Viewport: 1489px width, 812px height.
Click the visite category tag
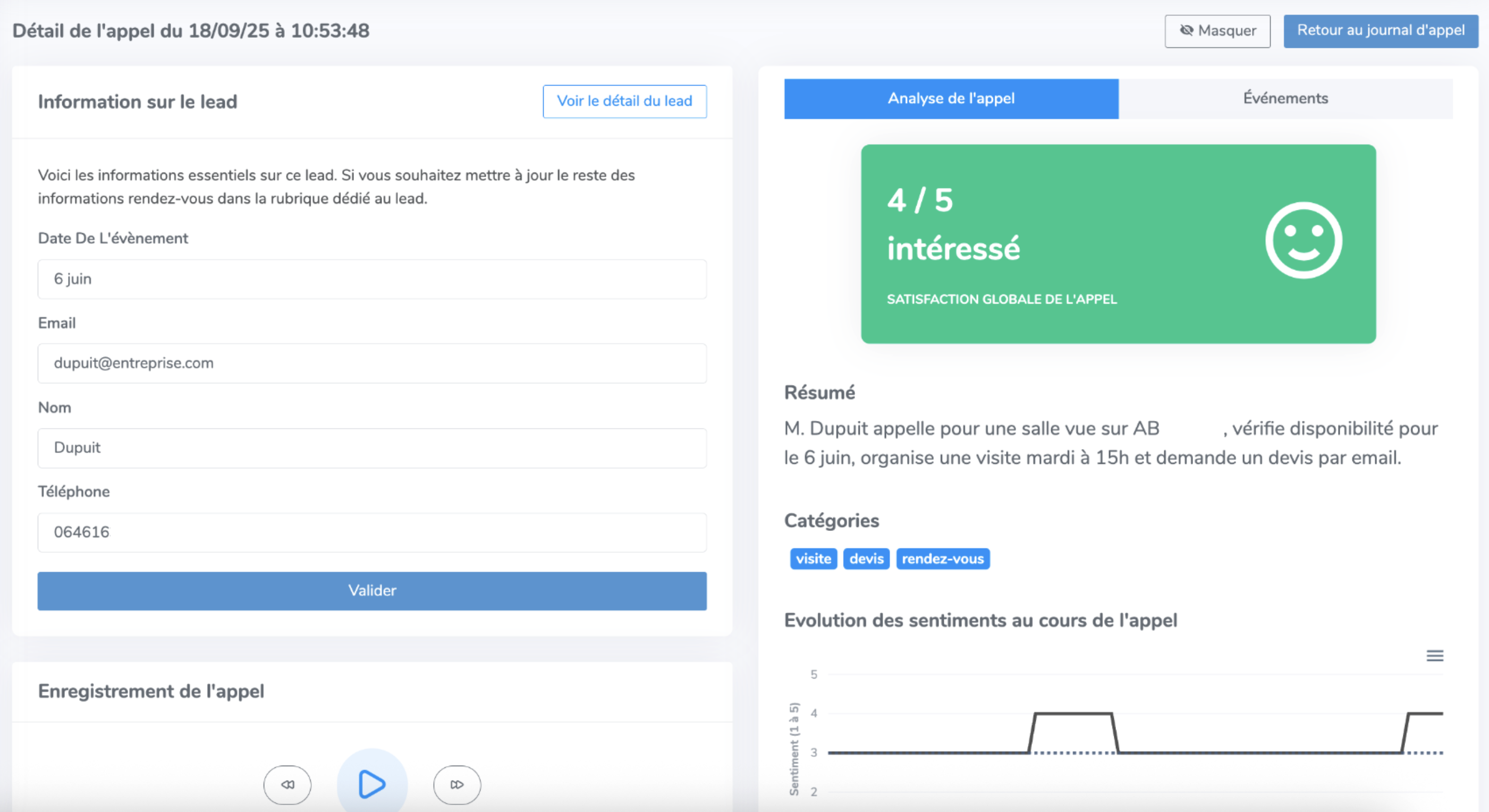(x=813, y=559)
